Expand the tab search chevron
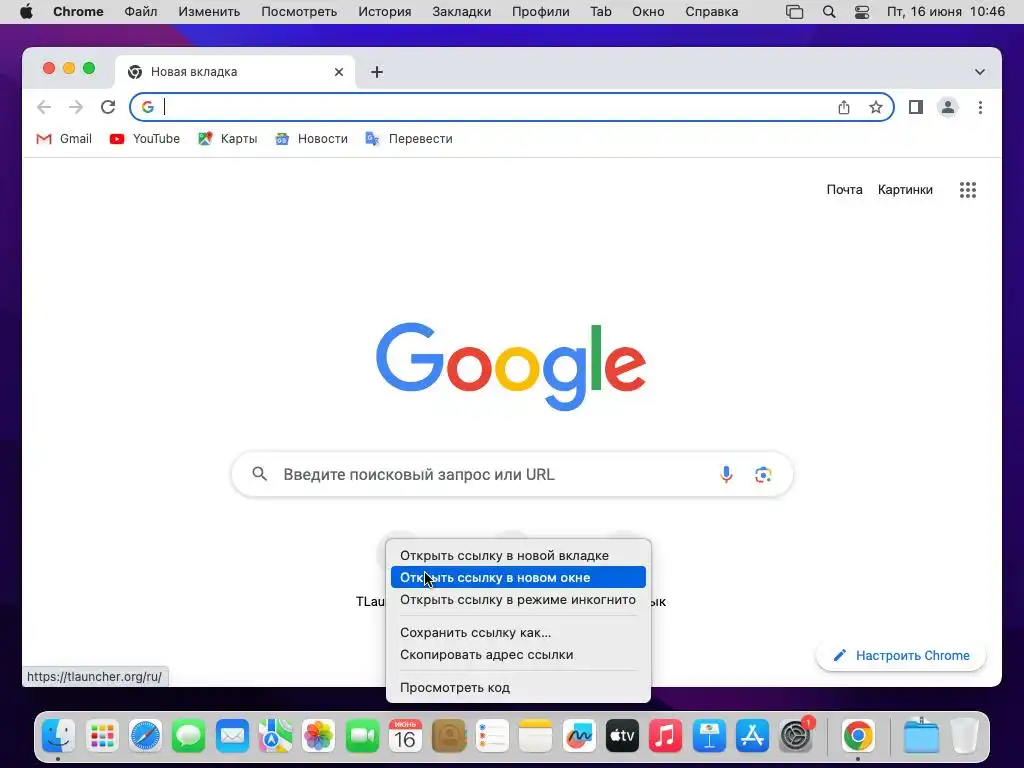Screen dimensions: 1024x768 [980, 72]
